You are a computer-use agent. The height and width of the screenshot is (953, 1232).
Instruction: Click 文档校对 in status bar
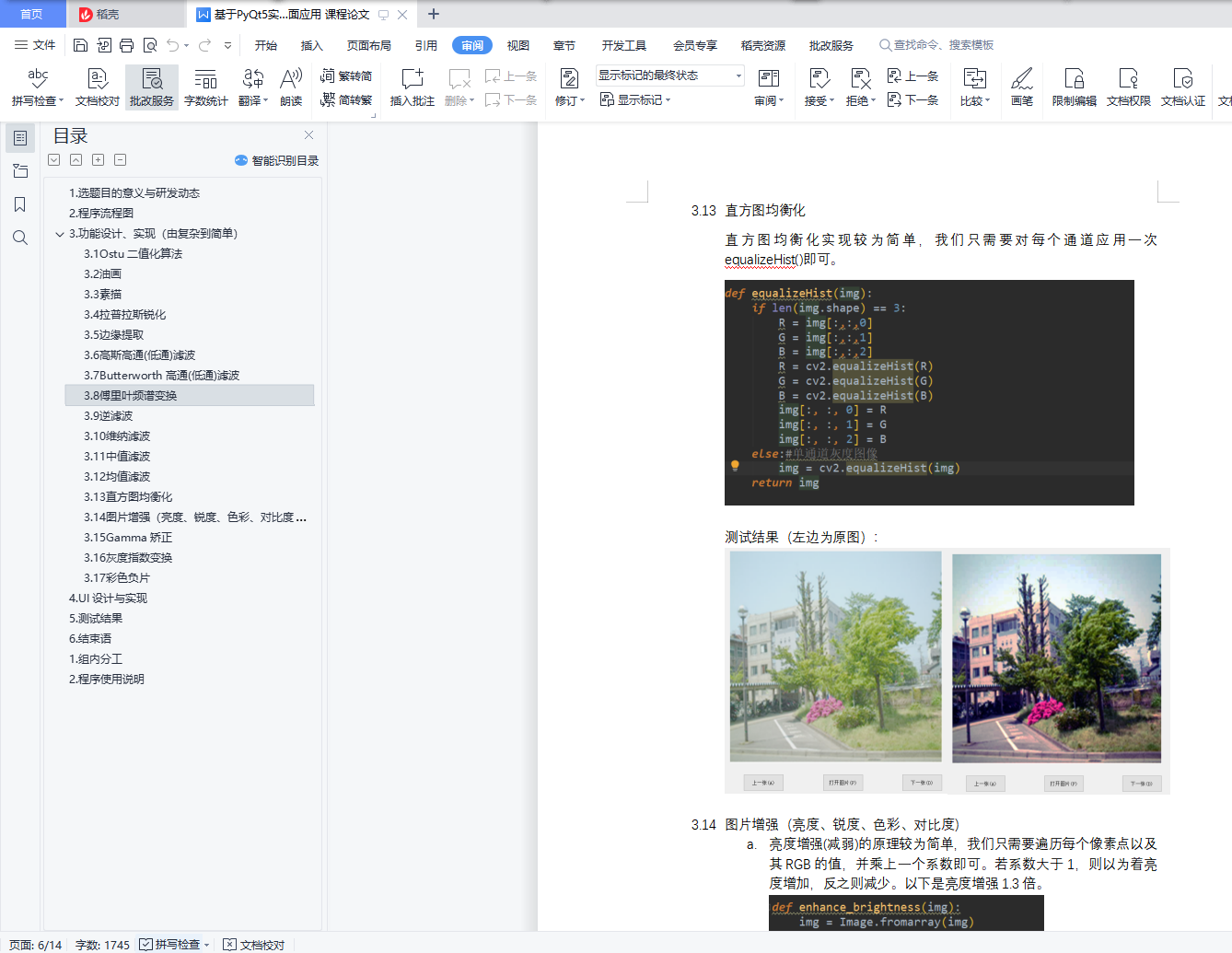(254, 945)
